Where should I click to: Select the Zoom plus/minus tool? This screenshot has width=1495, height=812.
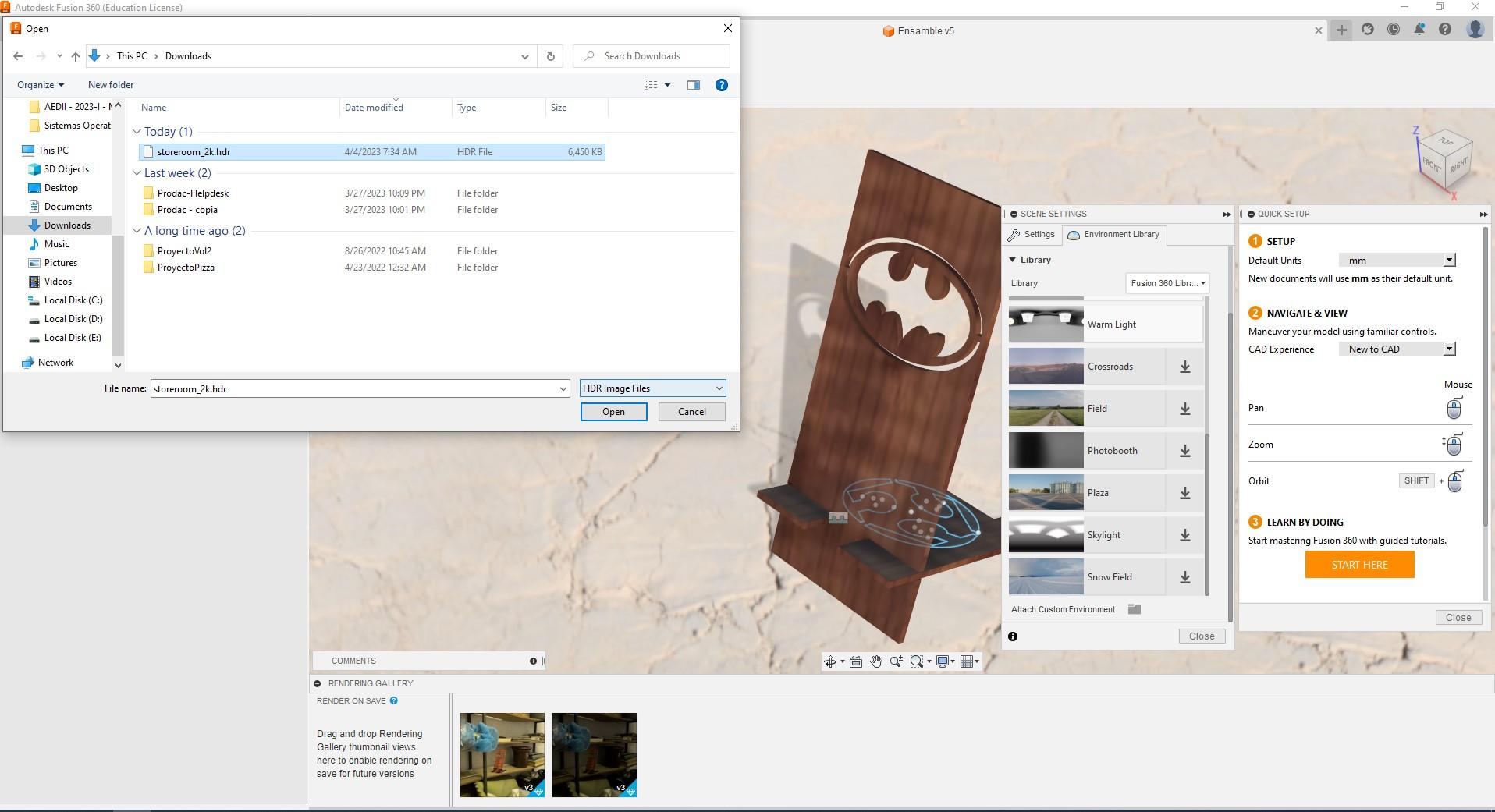(897, 661)
